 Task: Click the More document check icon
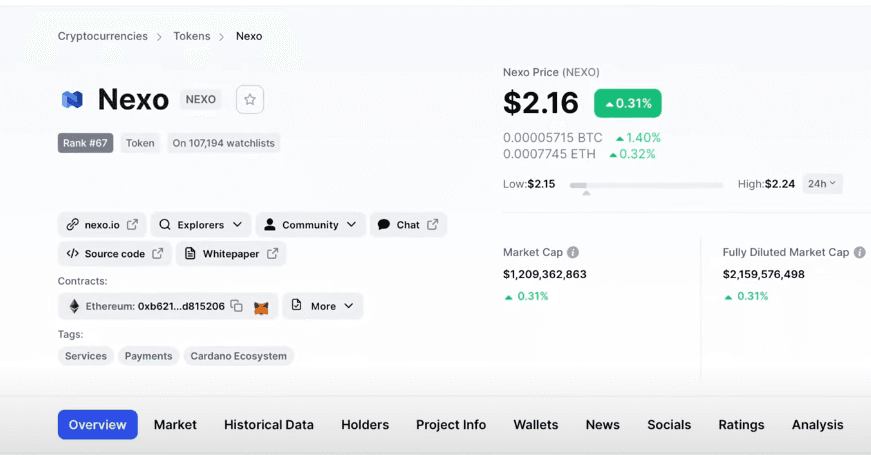297,305
